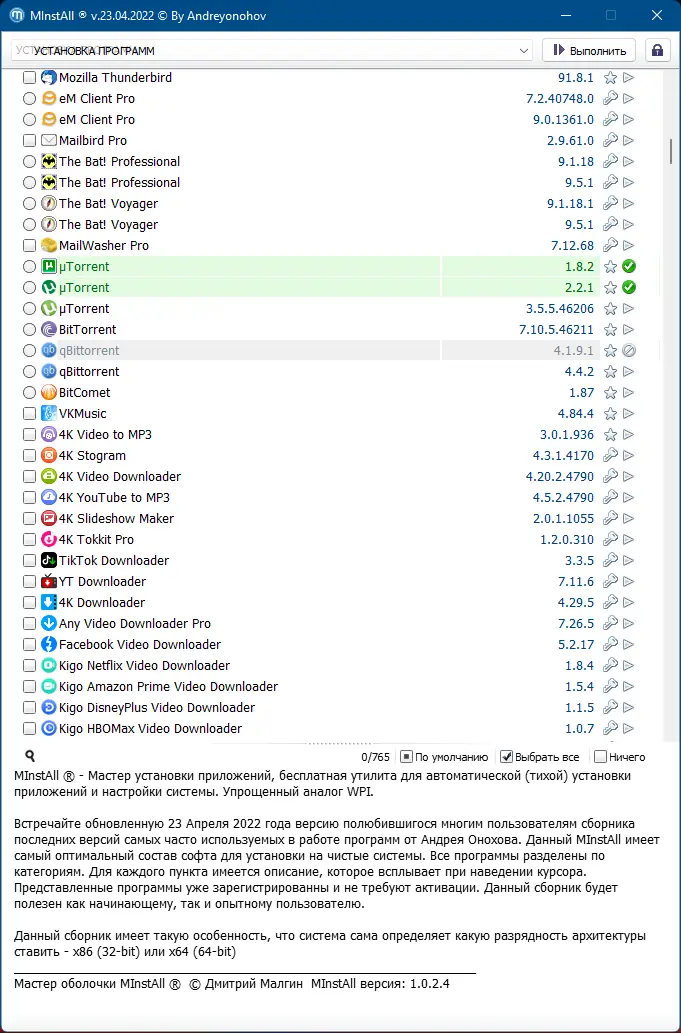The image size is (681, 1033).
Task: Click the magnifier search icon
Action: point(30,757)
